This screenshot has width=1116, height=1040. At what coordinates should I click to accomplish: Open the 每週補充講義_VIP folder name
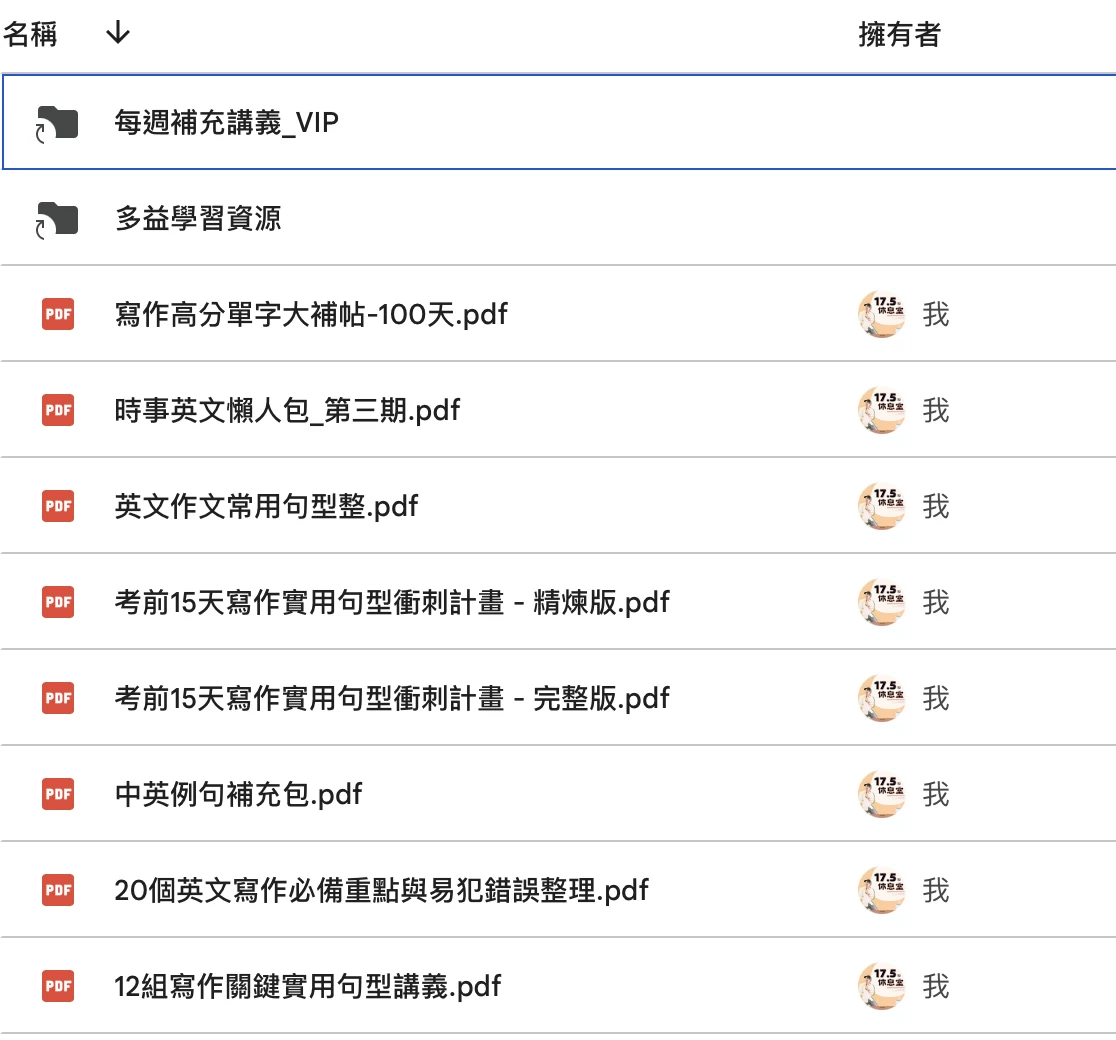click(226, 124)
